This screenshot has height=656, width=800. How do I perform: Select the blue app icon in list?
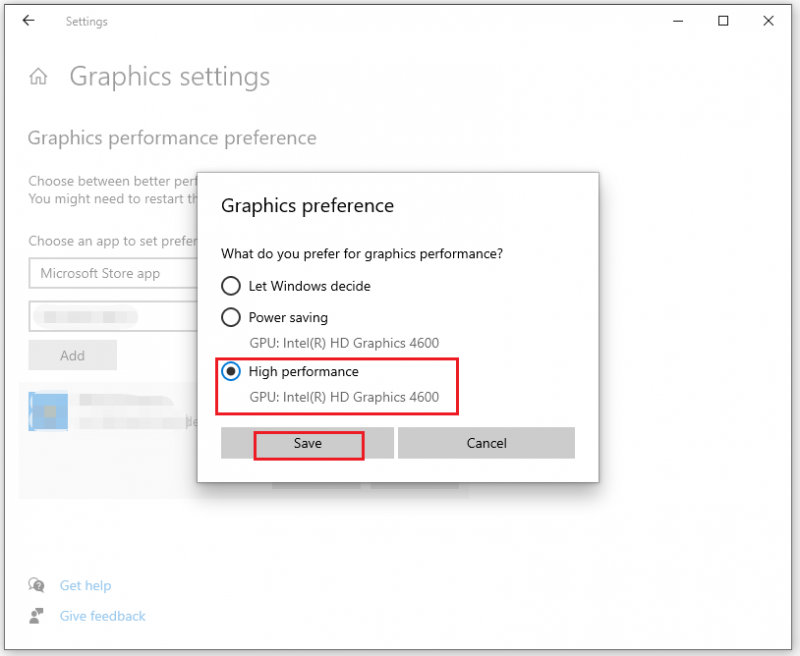pyautogui.click(x=48, y=411)
